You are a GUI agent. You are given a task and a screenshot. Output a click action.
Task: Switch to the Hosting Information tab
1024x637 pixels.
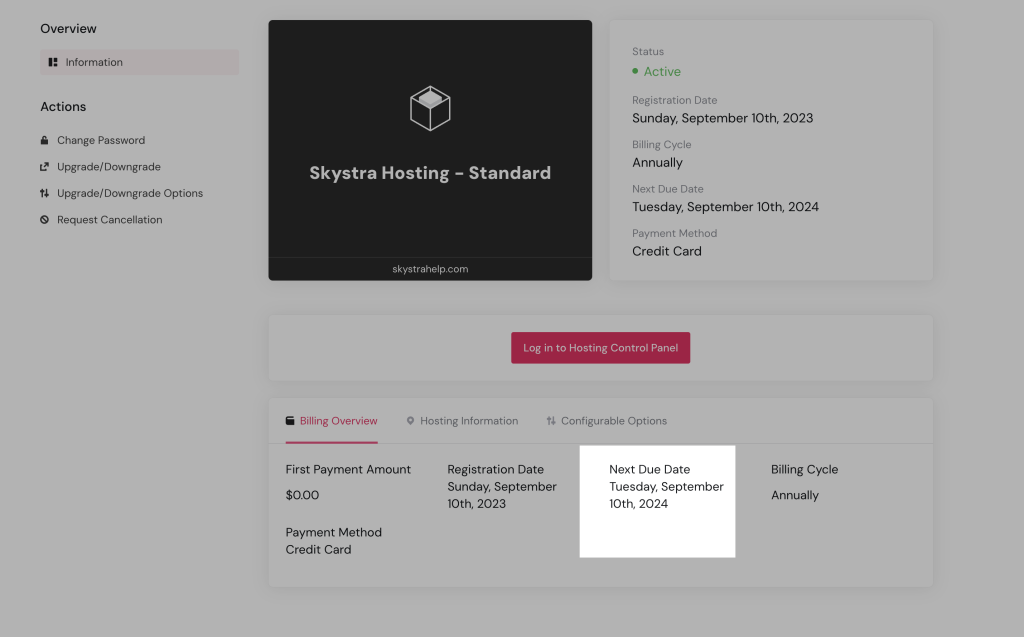(x=469, y=421)
